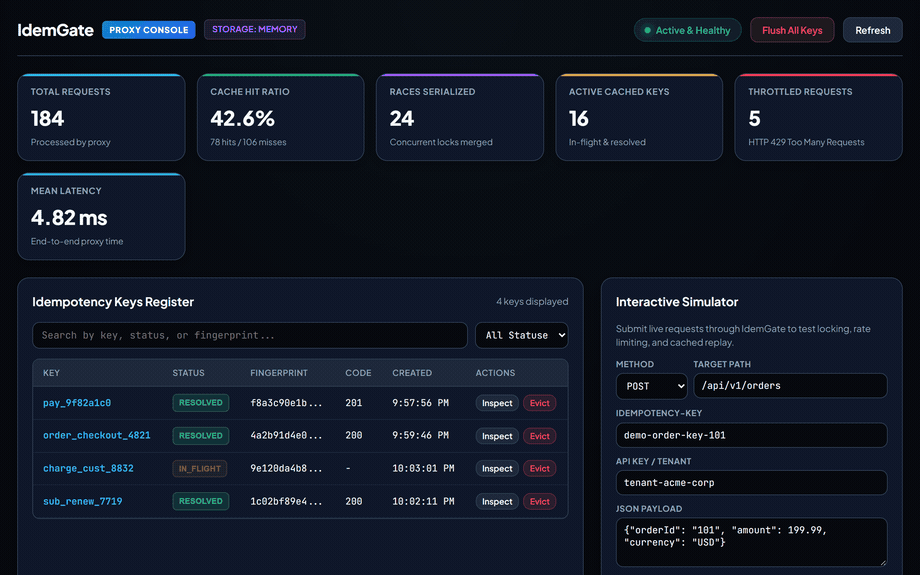Click RESOLVED badge in order_checkout_4821 row

[201, 435]
